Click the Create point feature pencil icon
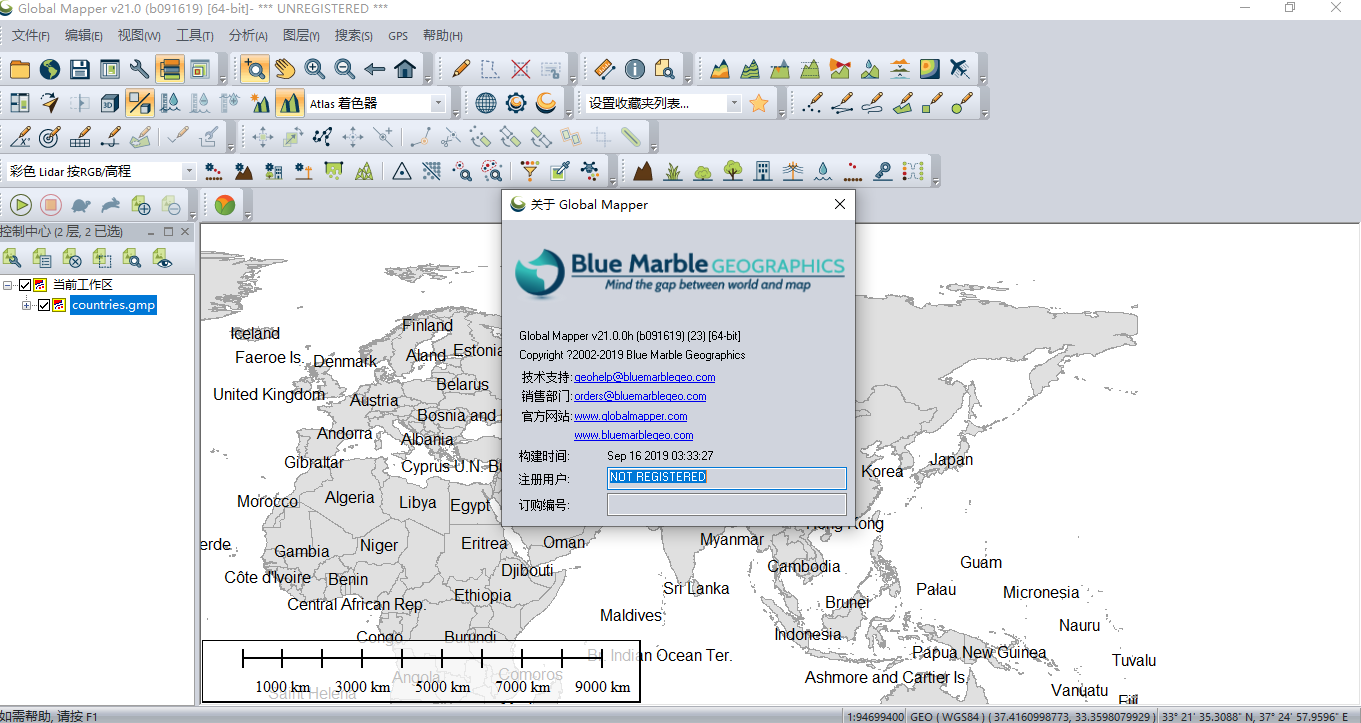 [x=812, y=102]
